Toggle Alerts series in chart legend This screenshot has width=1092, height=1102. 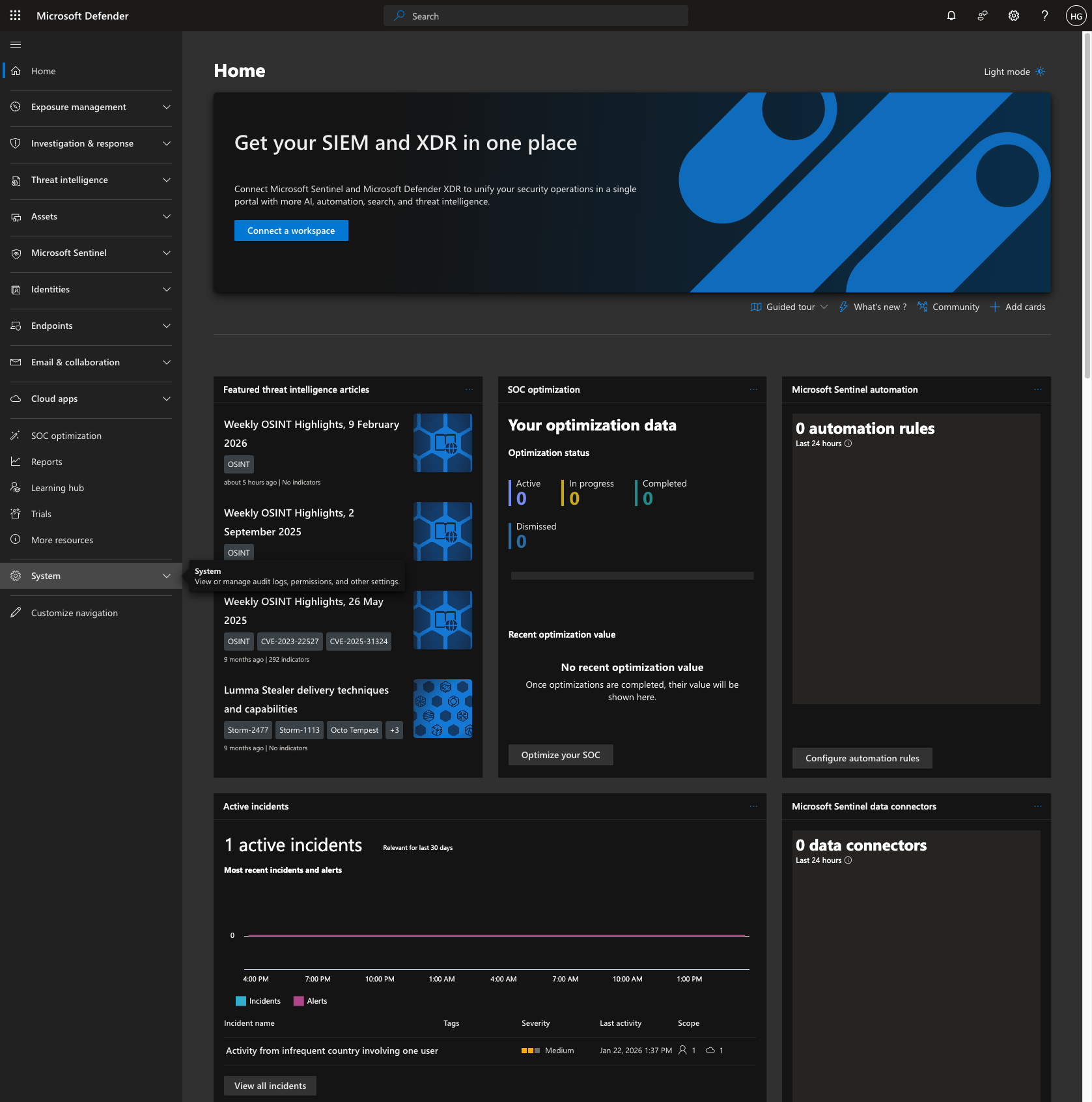click(311, 1001)
